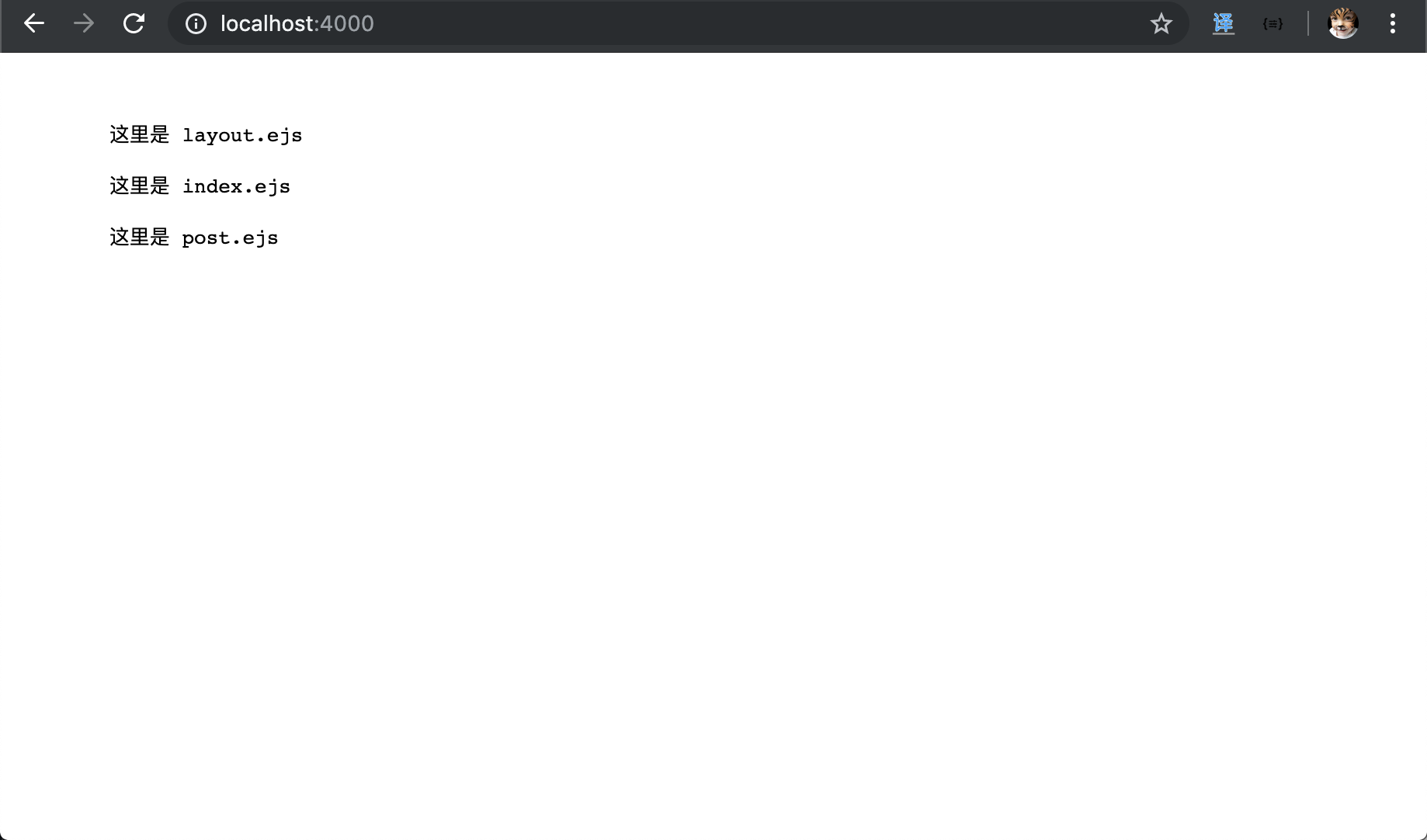Viewport: 1427px width, 840px height.
Task: Click the index.ejs text
Action: coord(236,187)
